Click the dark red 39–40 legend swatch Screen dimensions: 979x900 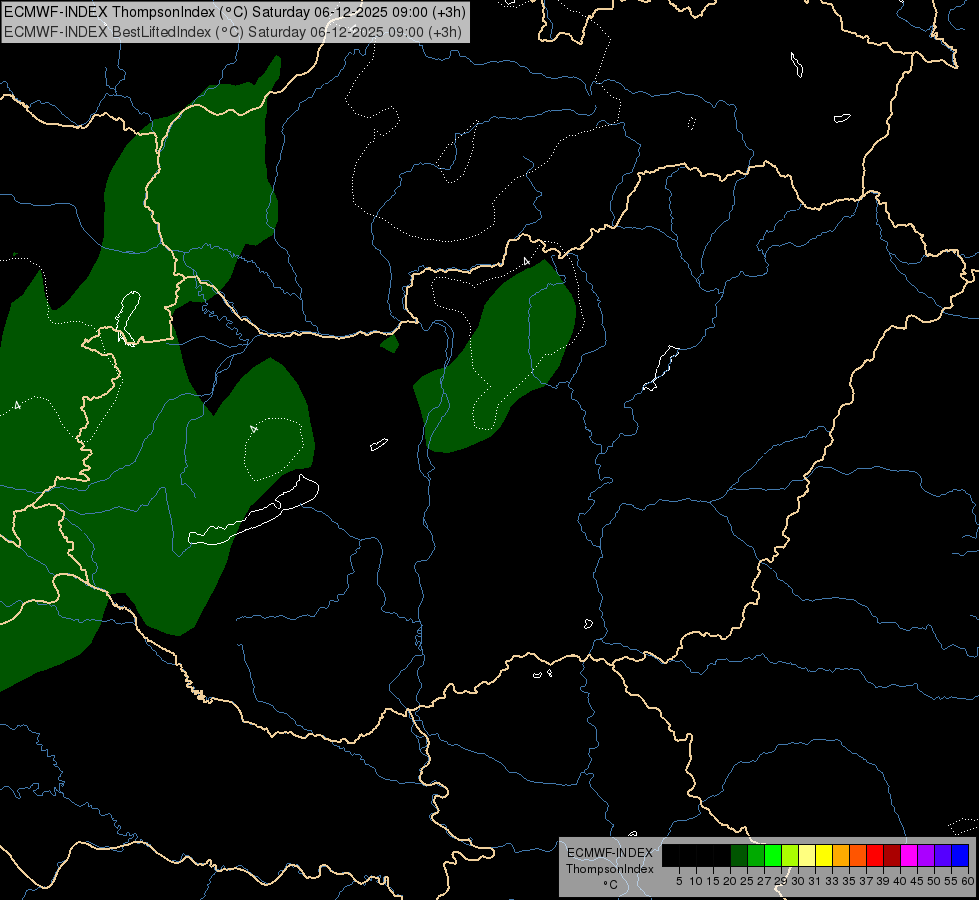point(892,856)
